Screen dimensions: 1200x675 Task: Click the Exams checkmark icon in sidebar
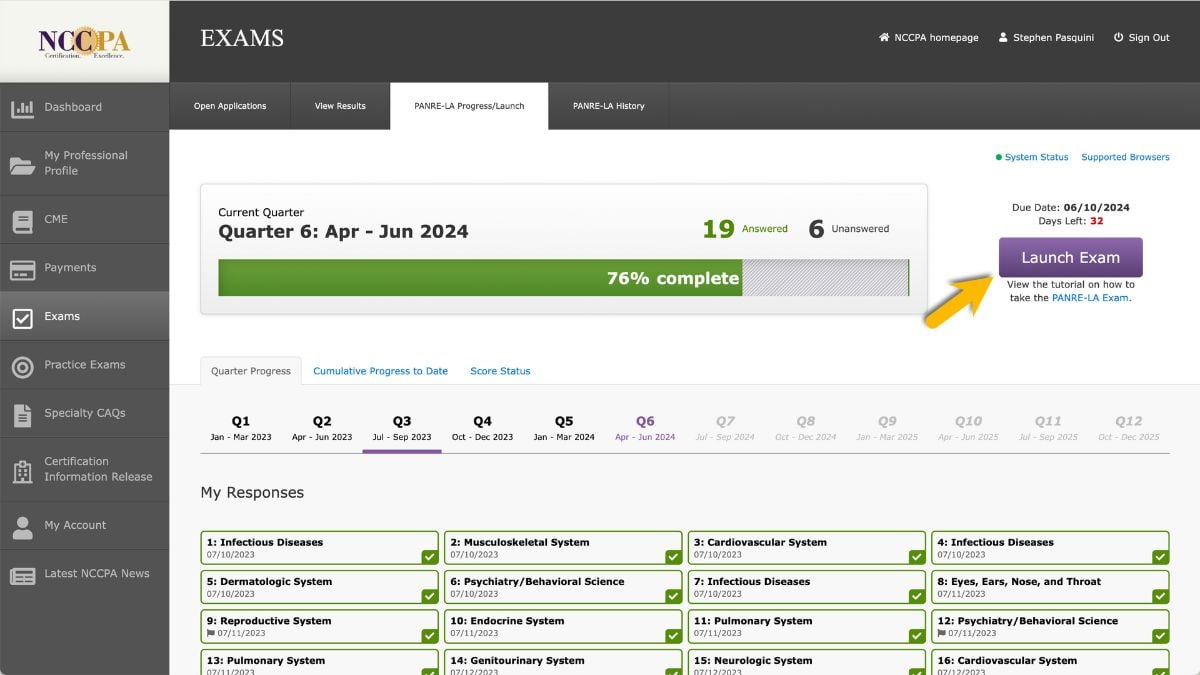22,318
